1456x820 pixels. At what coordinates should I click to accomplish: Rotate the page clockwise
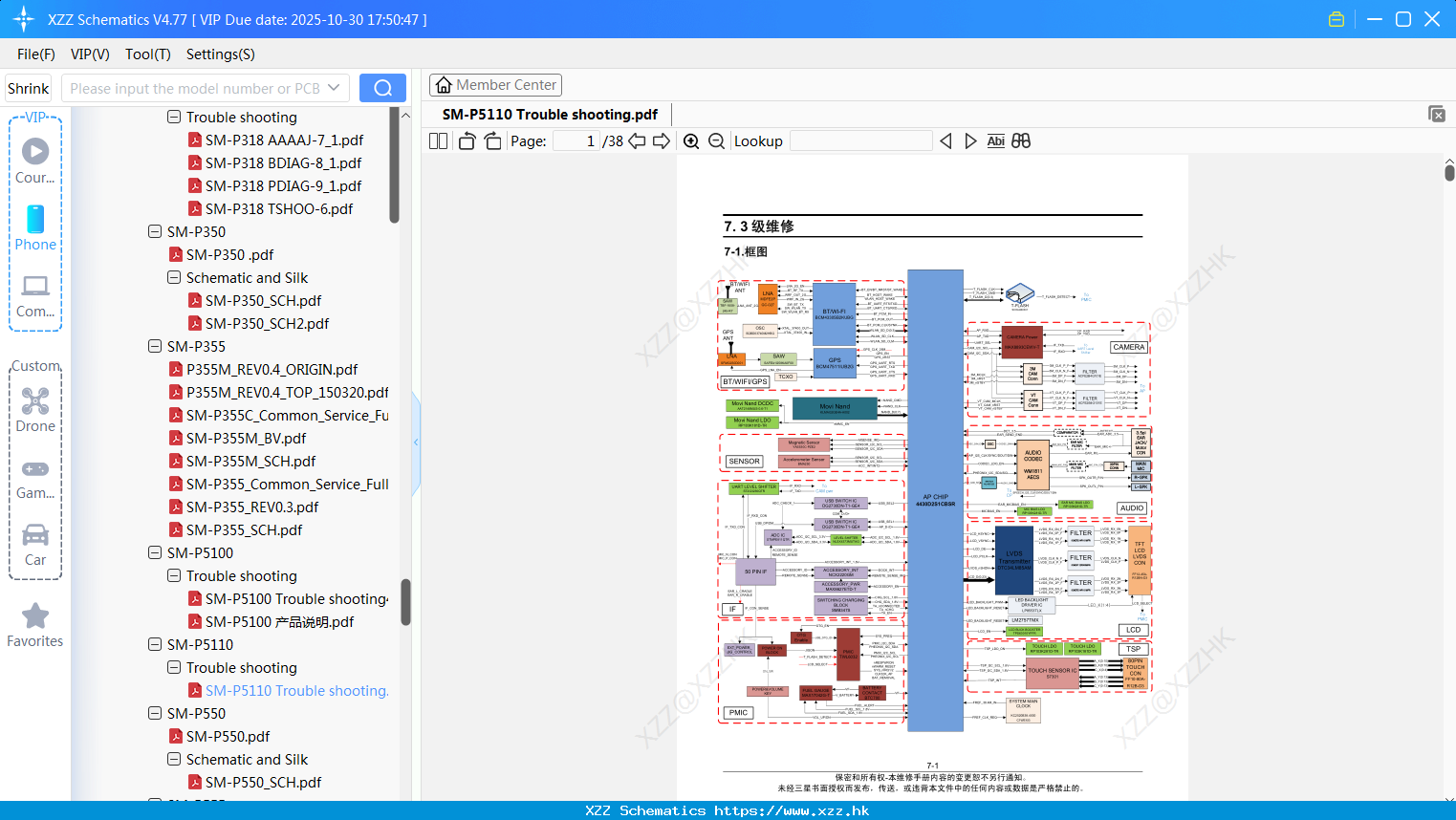coord(492,141)
